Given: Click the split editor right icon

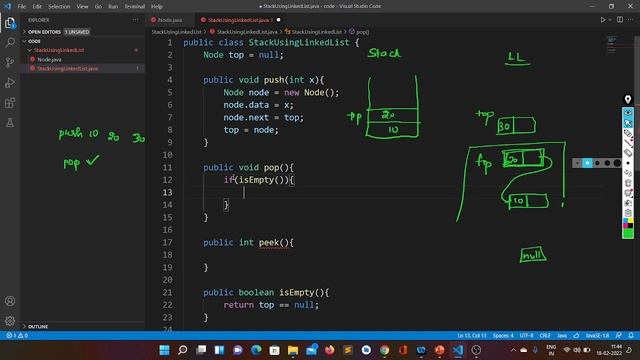Looking at the screenshot, I should point(620,20).
